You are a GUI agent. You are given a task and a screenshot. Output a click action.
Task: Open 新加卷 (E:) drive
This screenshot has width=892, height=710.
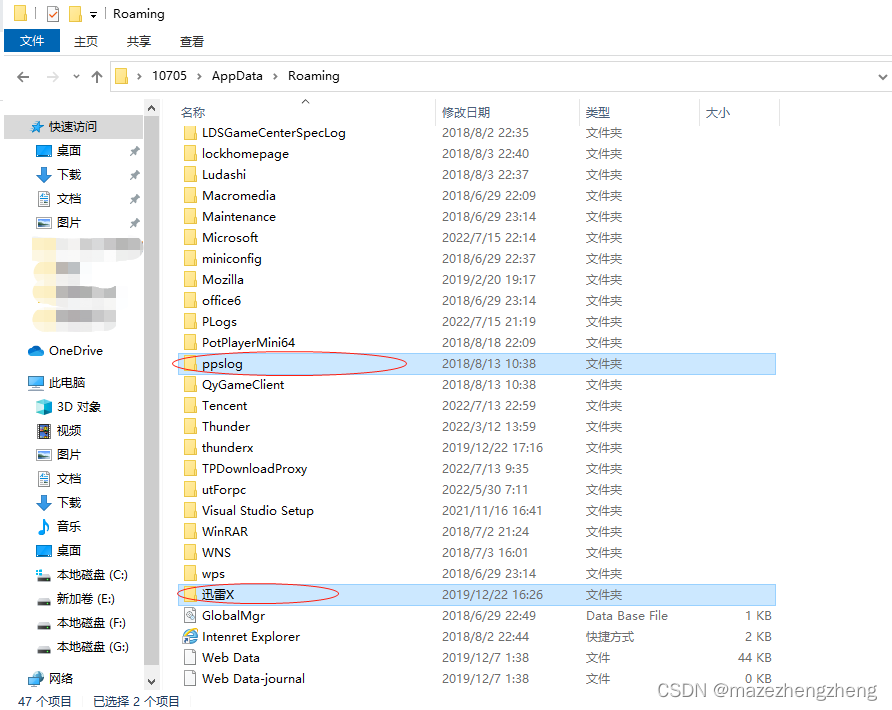point(85,598)
